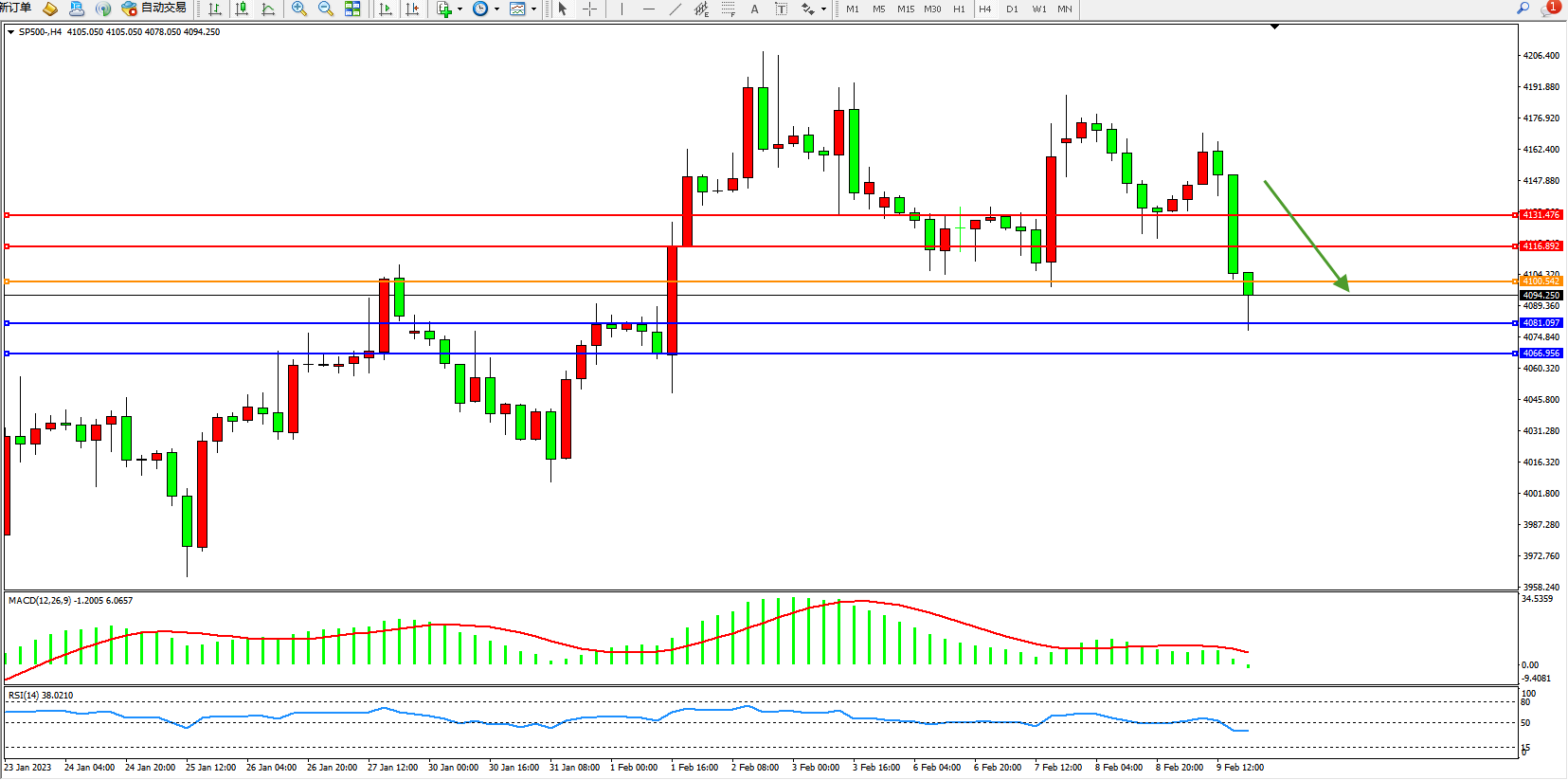Switch chart to candlestick display mode
Viewport: 1568px width, 780px height.
click(242, 9)
